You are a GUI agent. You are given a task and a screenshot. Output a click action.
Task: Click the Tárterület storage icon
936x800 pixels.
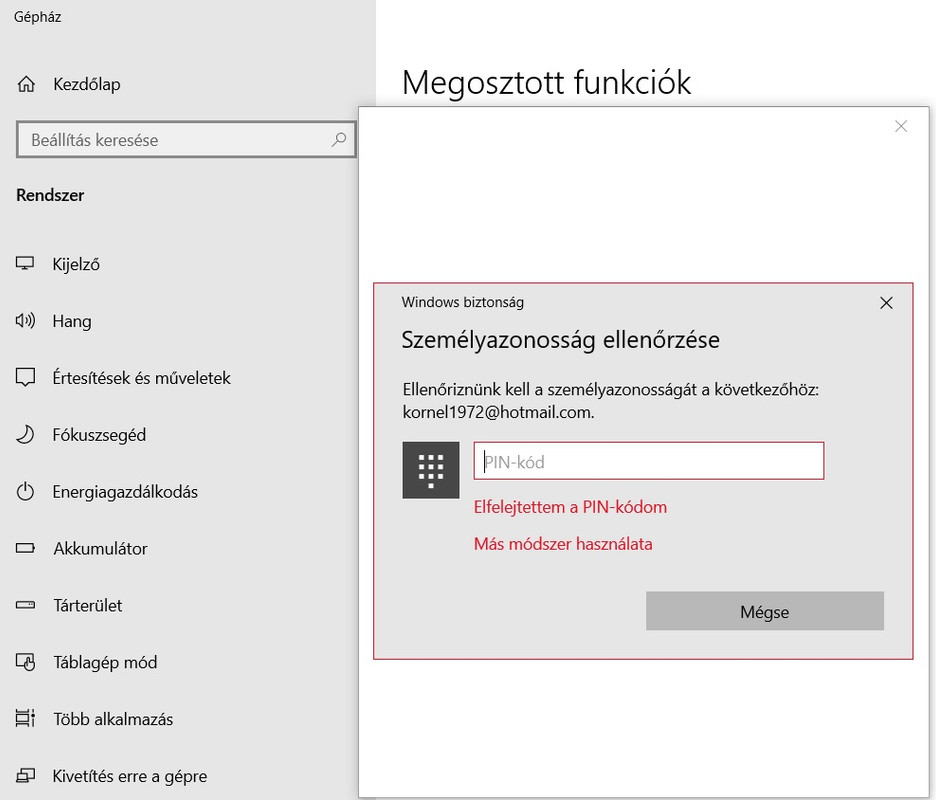click(x=25, y=605)
